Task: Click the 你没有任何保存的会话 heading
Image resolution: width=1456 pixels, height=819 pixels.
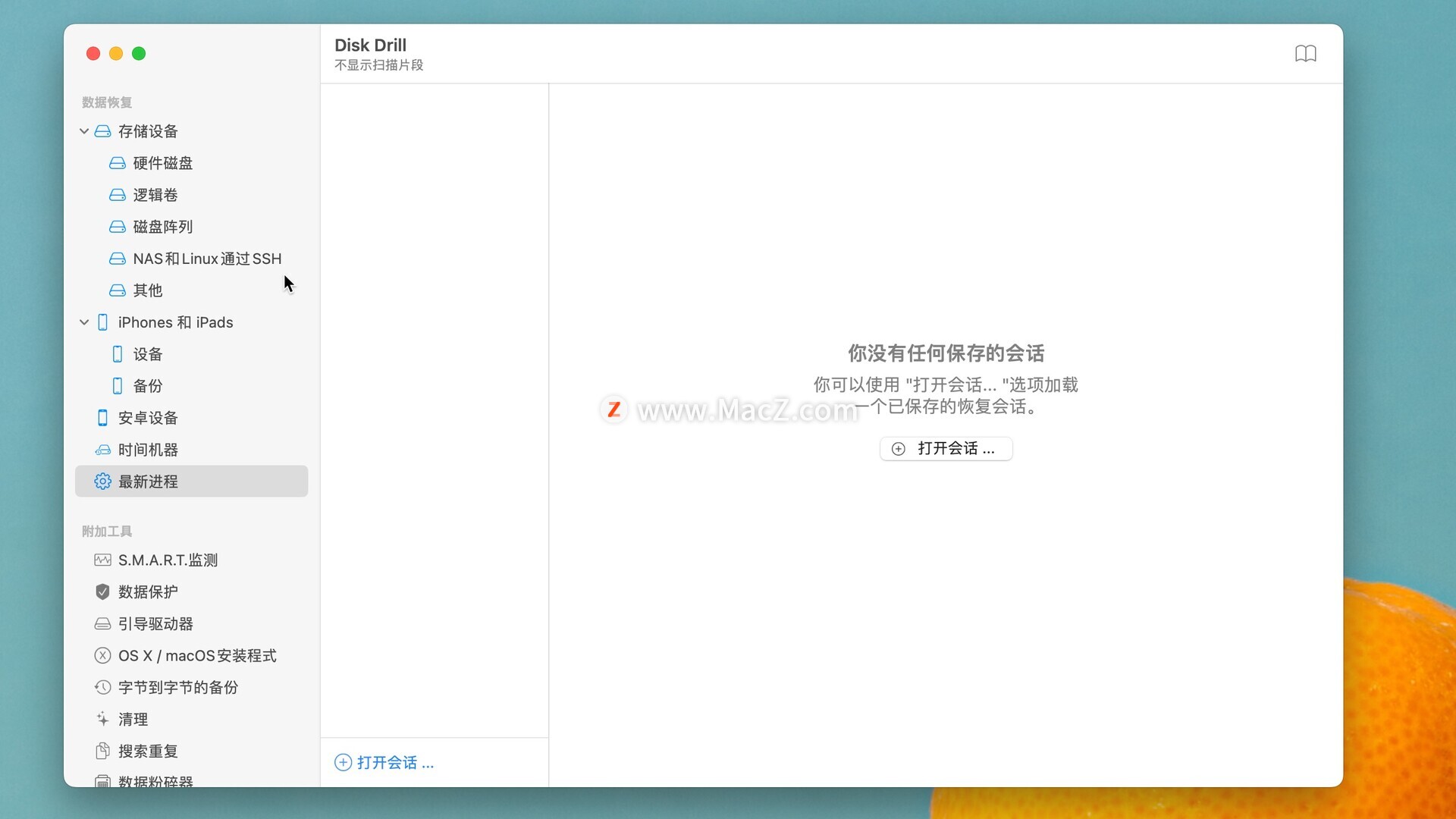Action: (x=946, y=353)
